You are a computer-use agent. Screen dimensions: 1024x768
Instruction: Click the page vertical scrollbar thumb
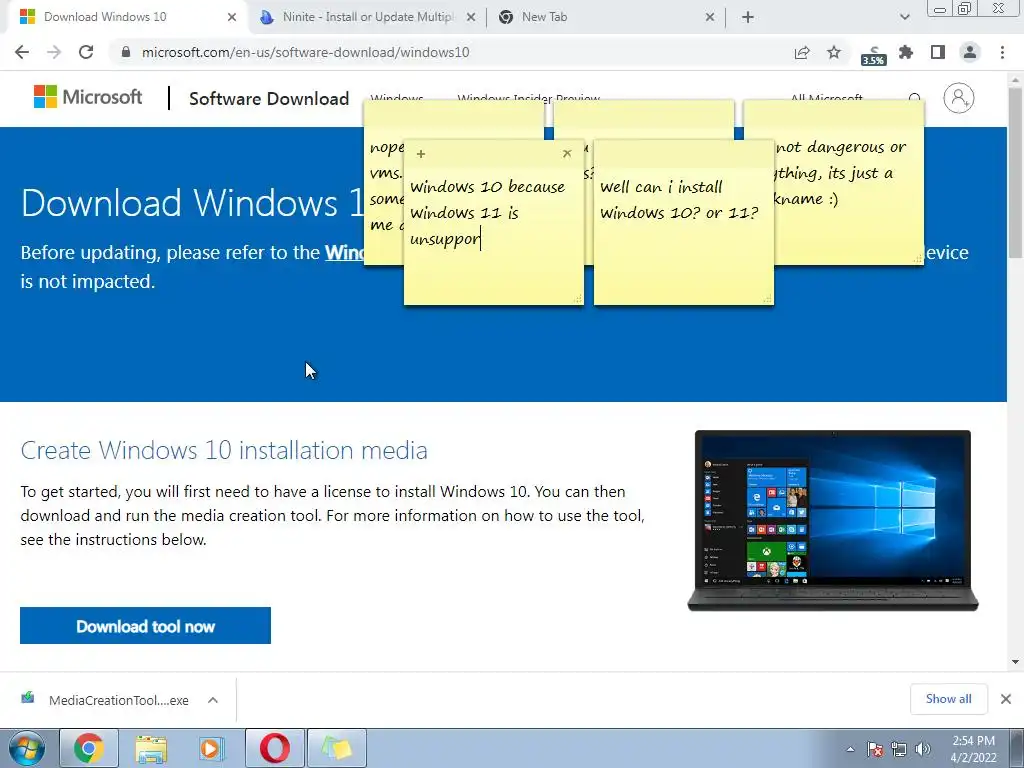1016,173
